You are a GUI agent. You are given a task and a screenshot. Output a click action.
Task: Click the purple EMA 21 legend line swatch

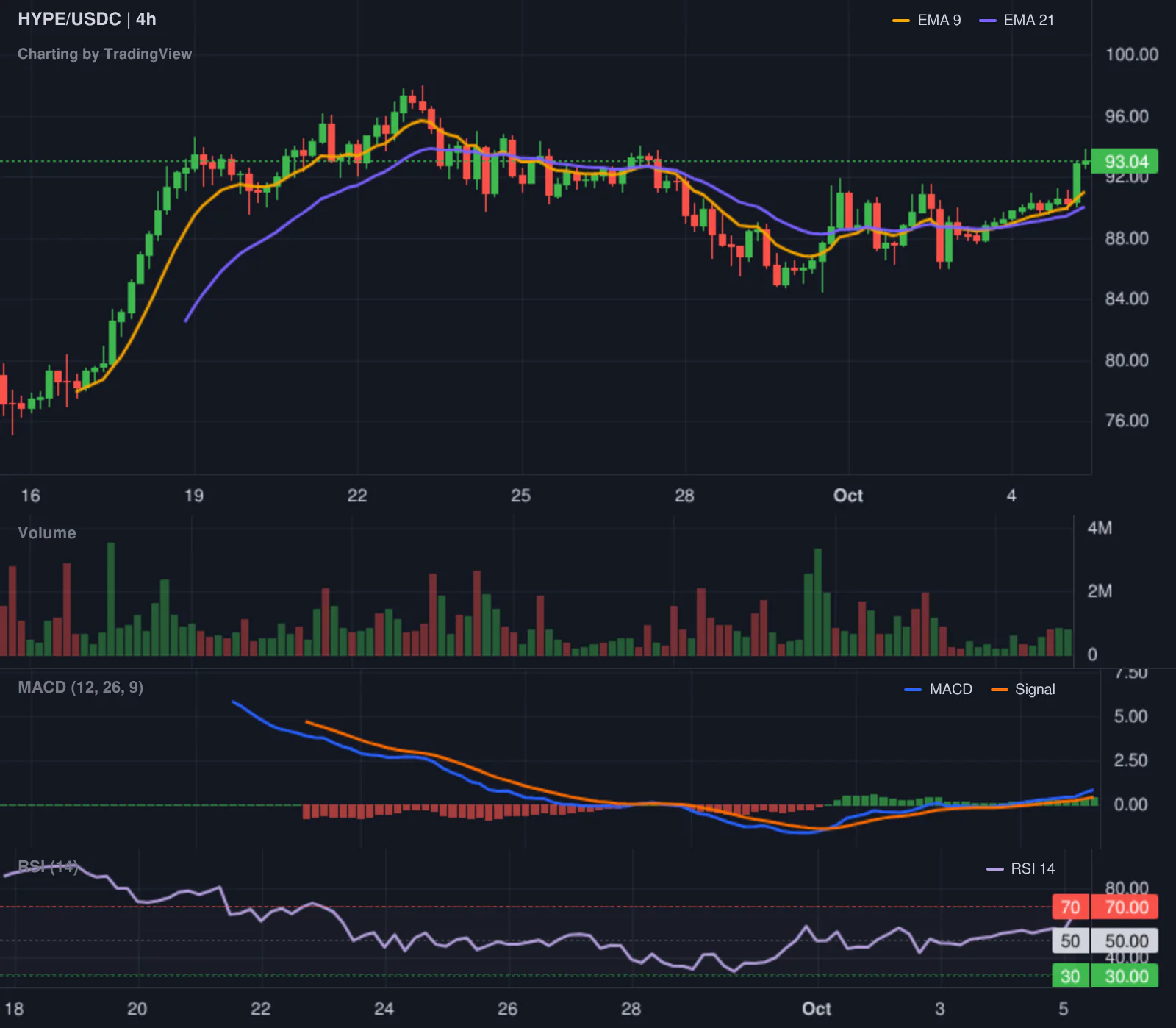(988, 21)
